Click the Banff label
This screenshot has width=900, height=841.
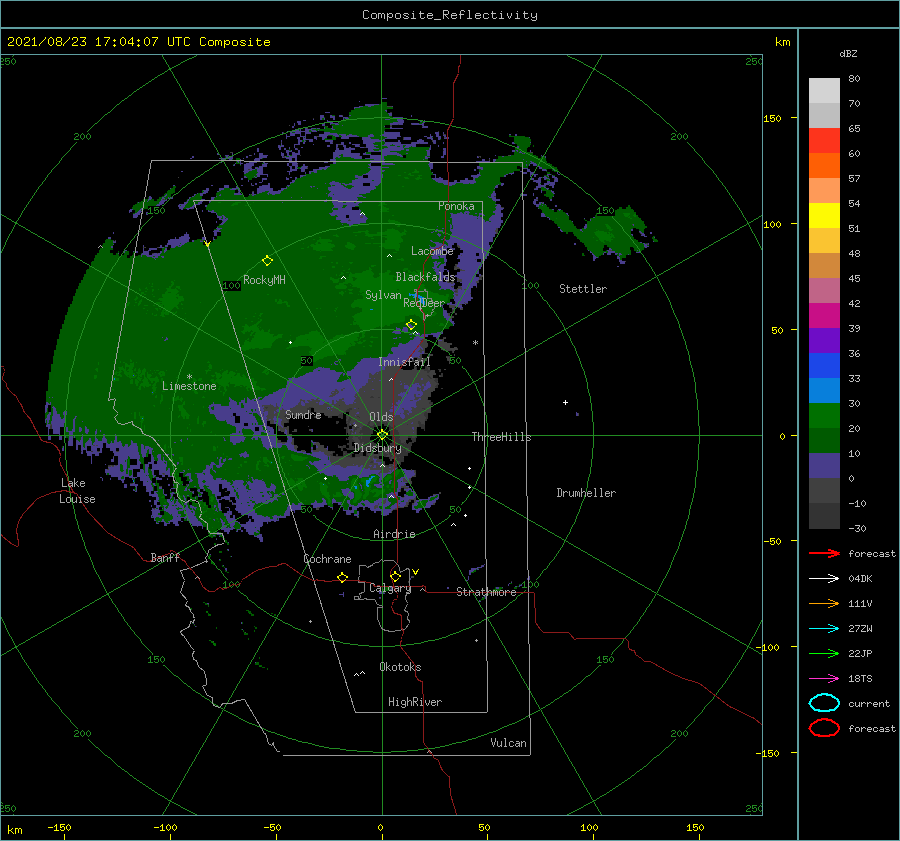[165, 558]
